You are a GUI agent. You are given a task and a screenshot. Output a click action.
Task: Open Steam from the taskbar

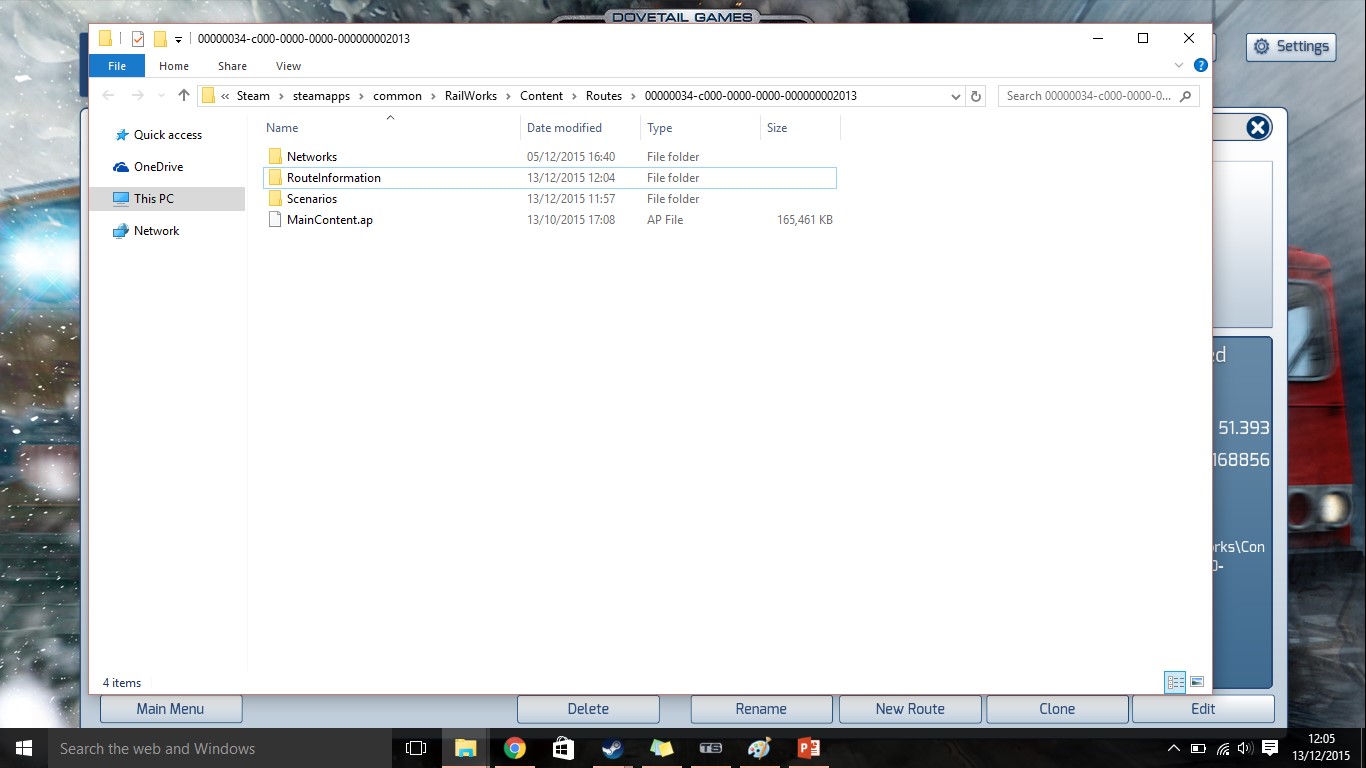pyautogui.click(x=612, y=748)
